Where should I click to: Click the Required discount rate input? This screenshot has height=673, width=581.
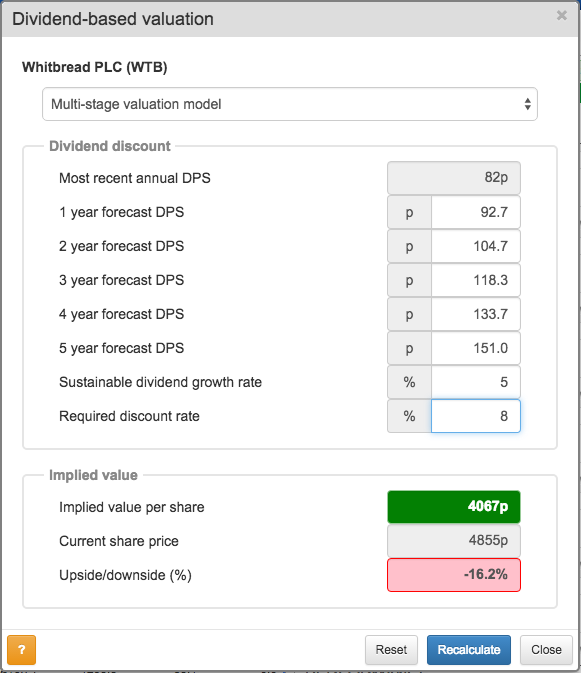click(x=475, y=416)
